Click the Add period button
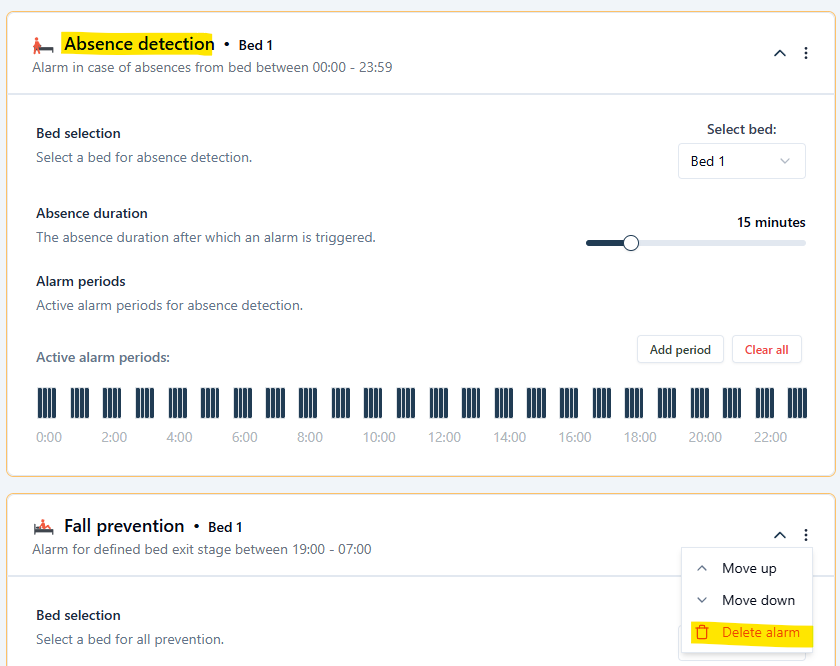 680,349
